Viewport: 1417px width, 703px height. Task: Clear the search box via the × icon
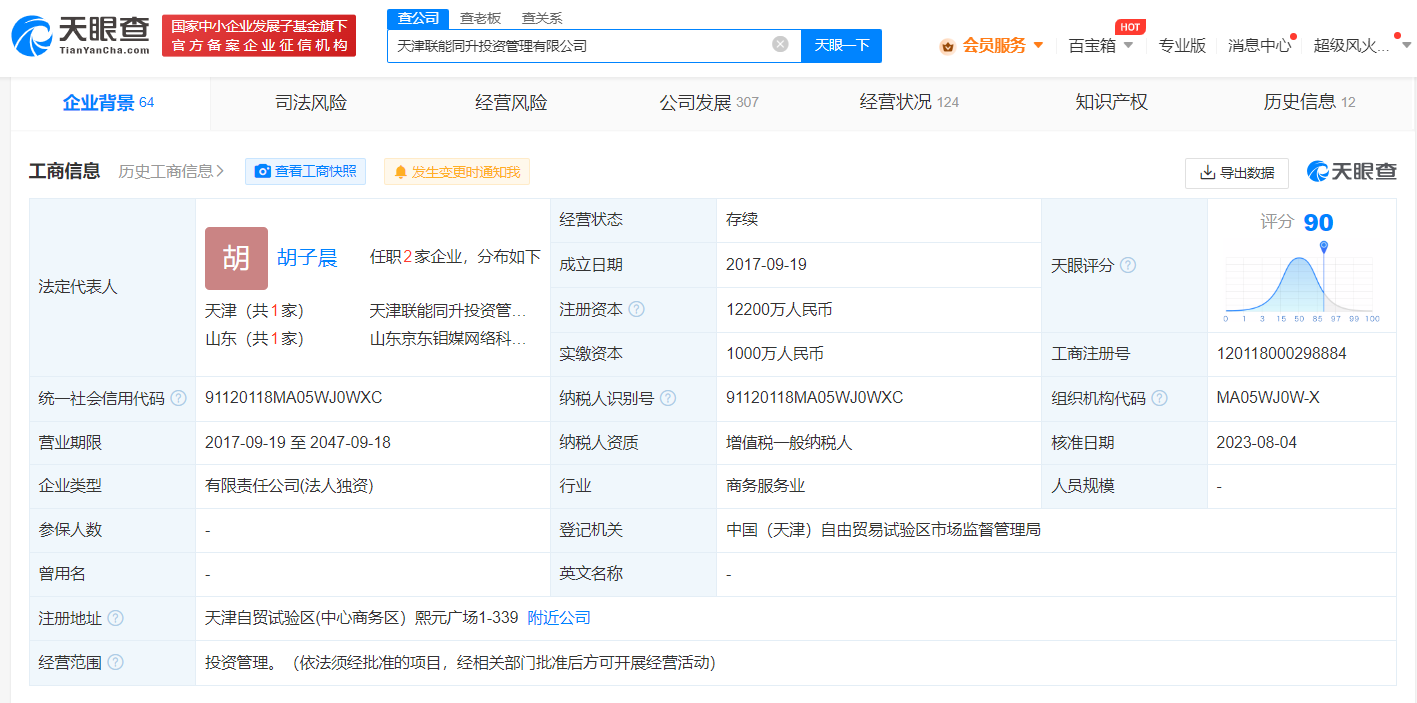click(x=780, y=44)
